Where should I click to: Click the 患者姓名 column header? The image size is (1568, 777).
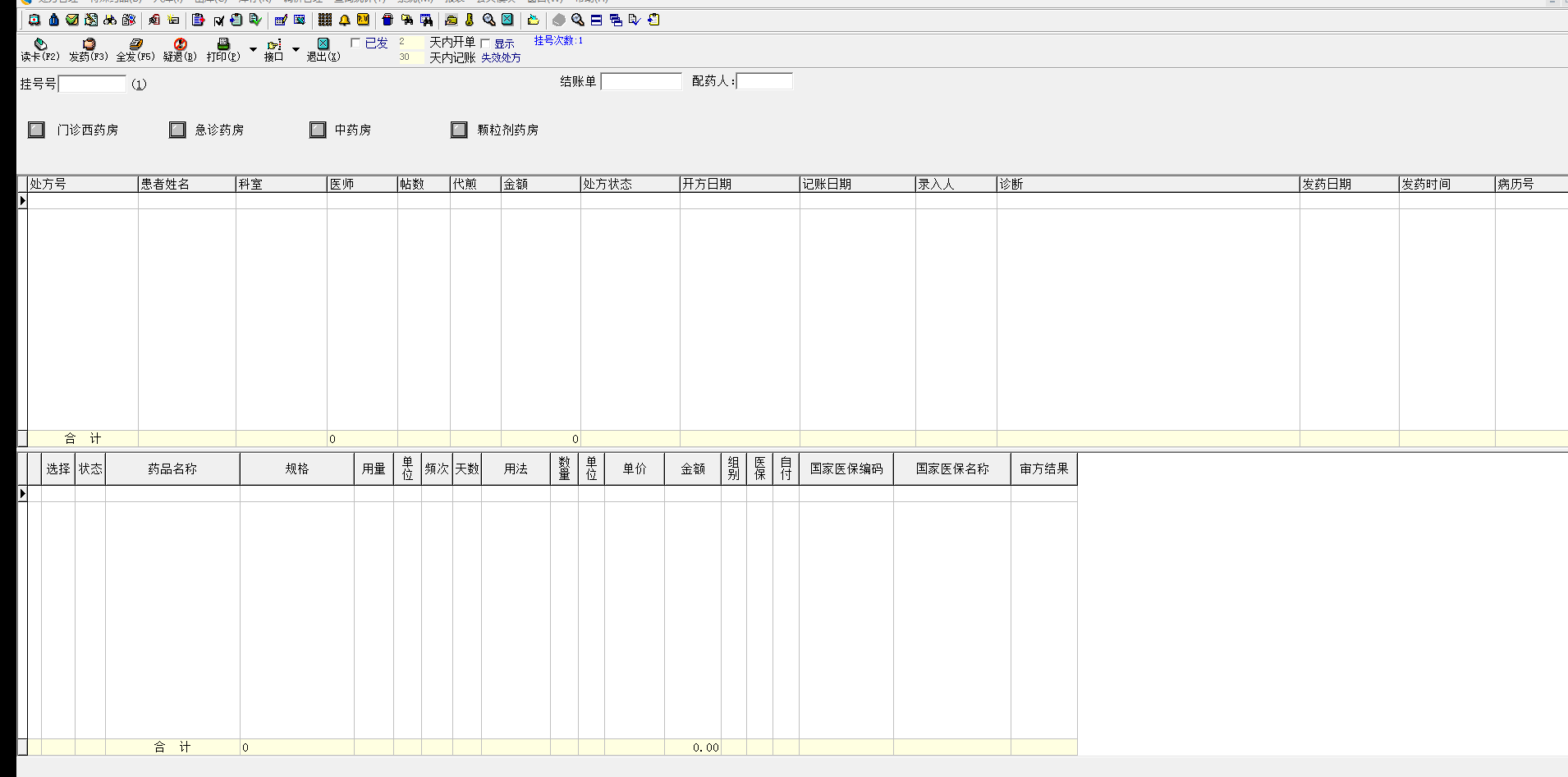(187, 184)
